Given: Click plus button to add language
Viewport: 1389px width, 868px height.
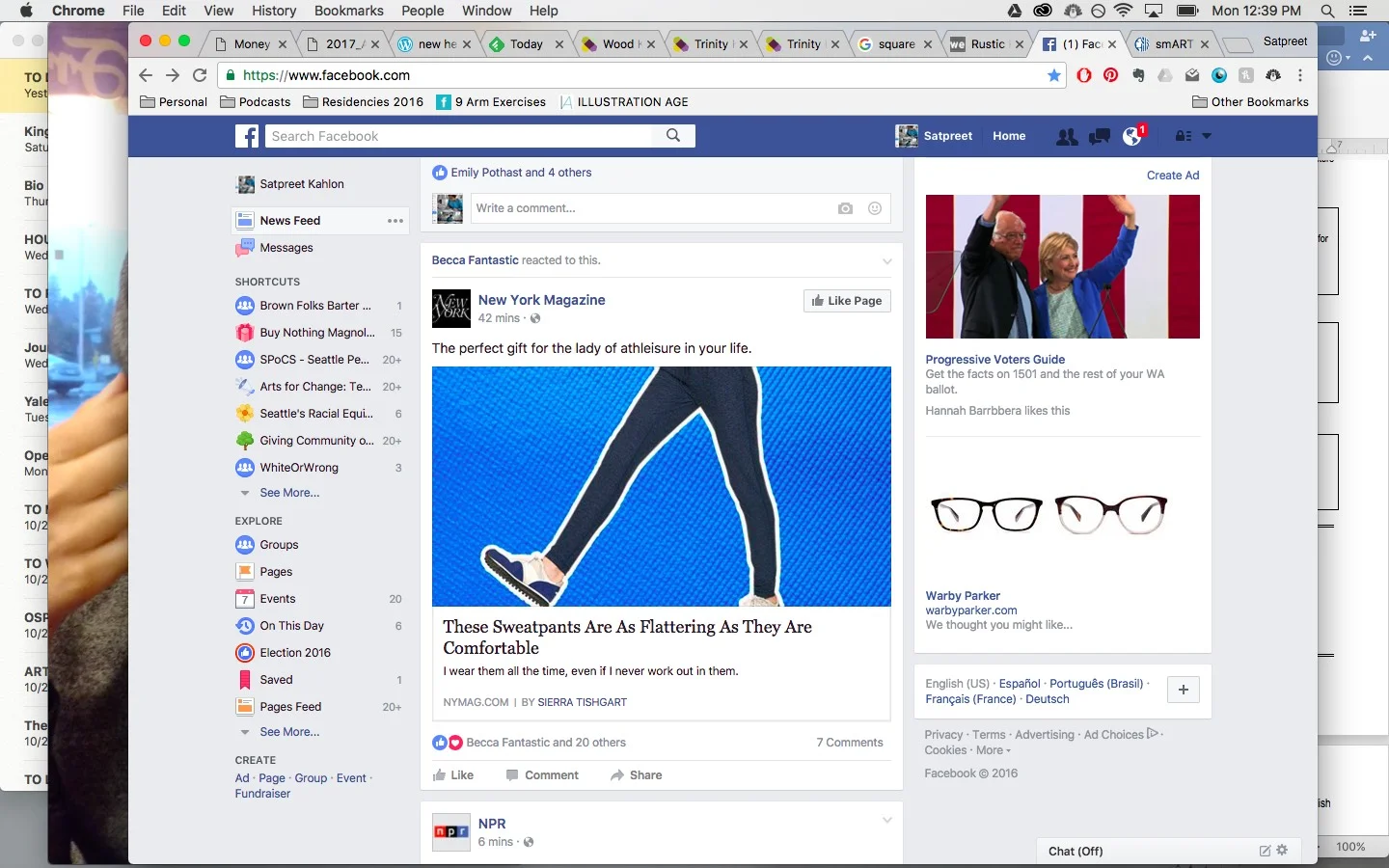Looking at the screenshot, I should point(1184,690).
